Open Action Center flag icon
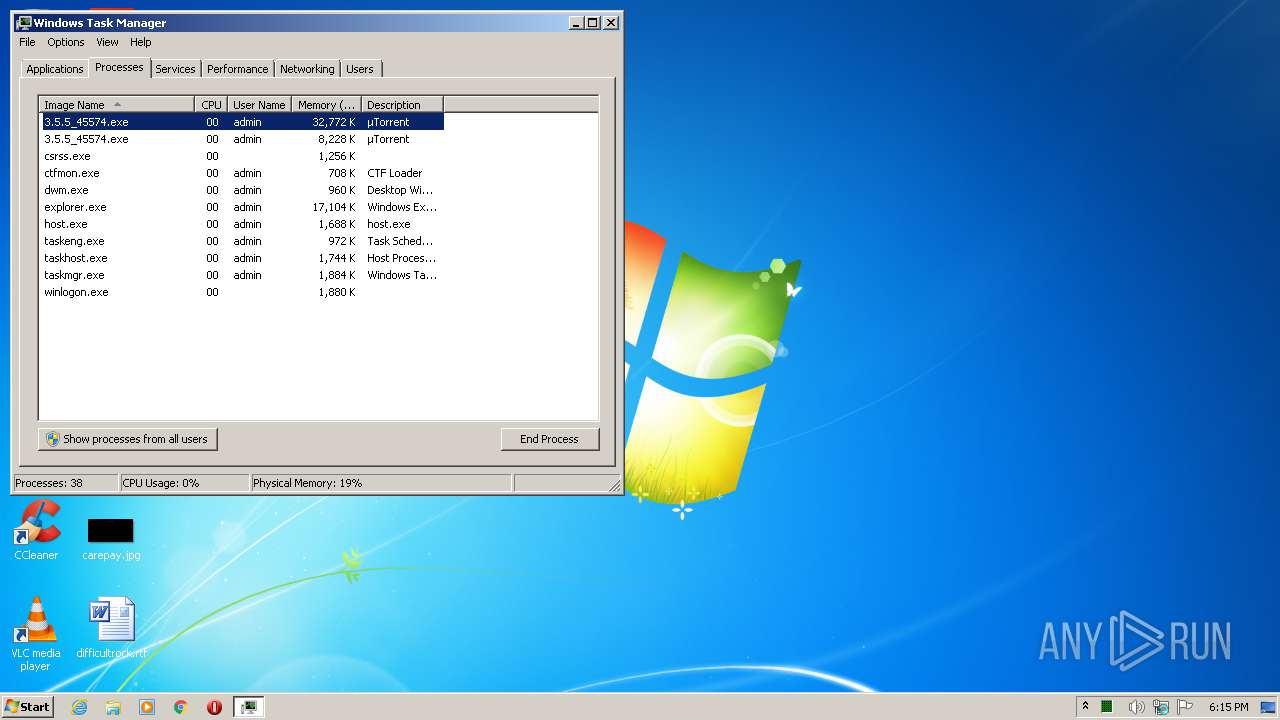Viewport: 1280px width, 720px height. pos(1186,707)
